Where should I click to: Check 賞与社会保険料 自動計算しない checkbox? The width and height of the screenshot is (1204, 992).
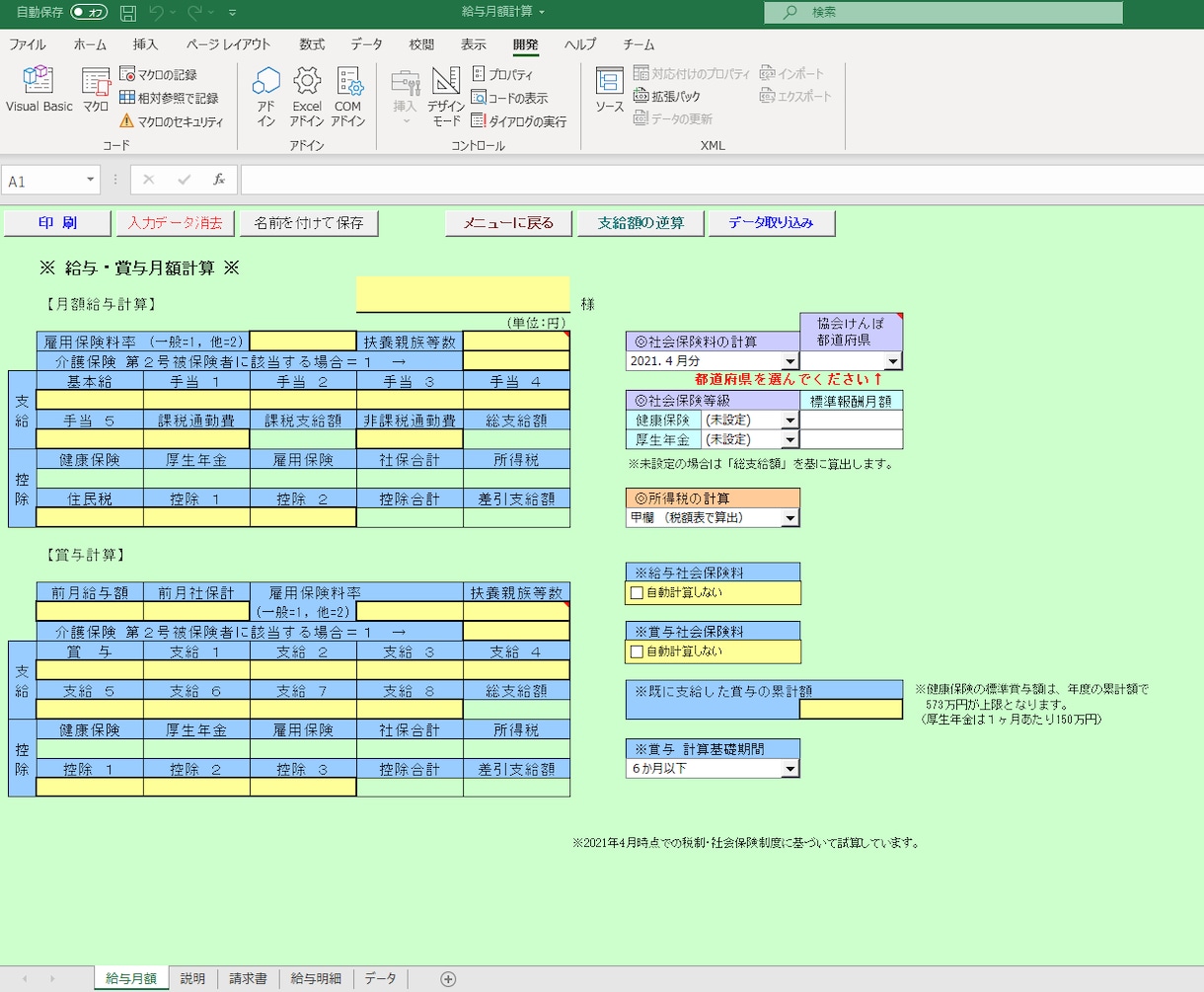click(637, 651)
